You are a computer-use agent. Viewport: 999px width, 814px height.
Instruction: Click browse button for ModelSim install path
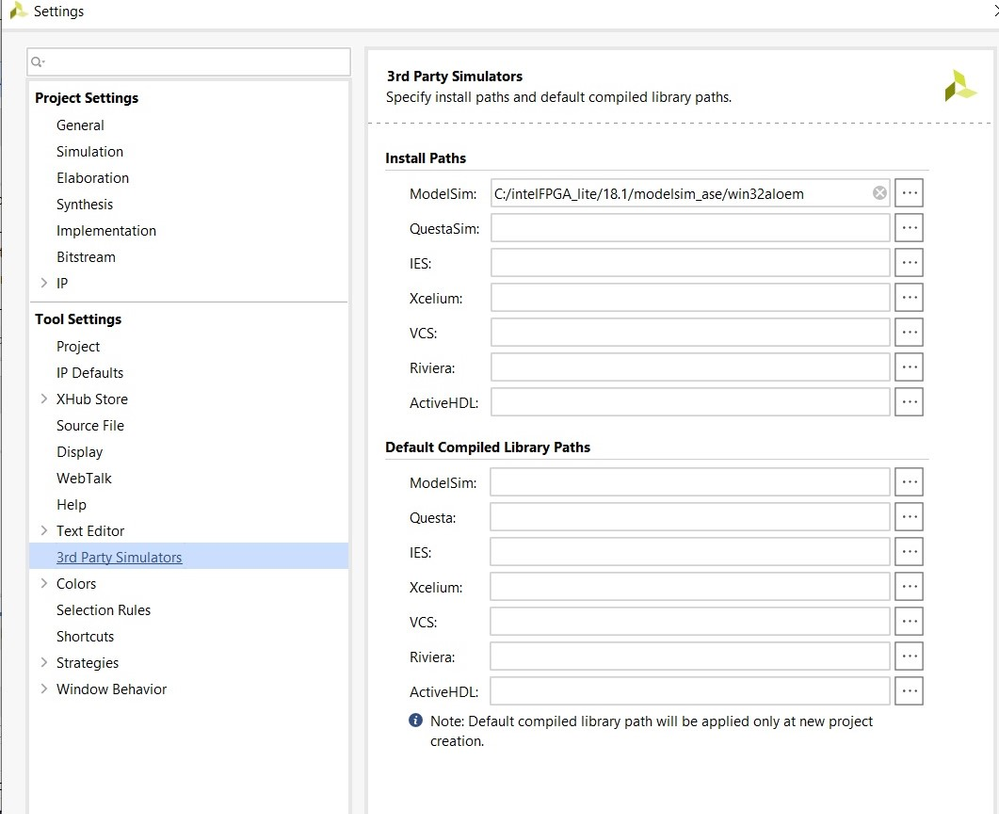pyautogui.click(x=909, y=193)
